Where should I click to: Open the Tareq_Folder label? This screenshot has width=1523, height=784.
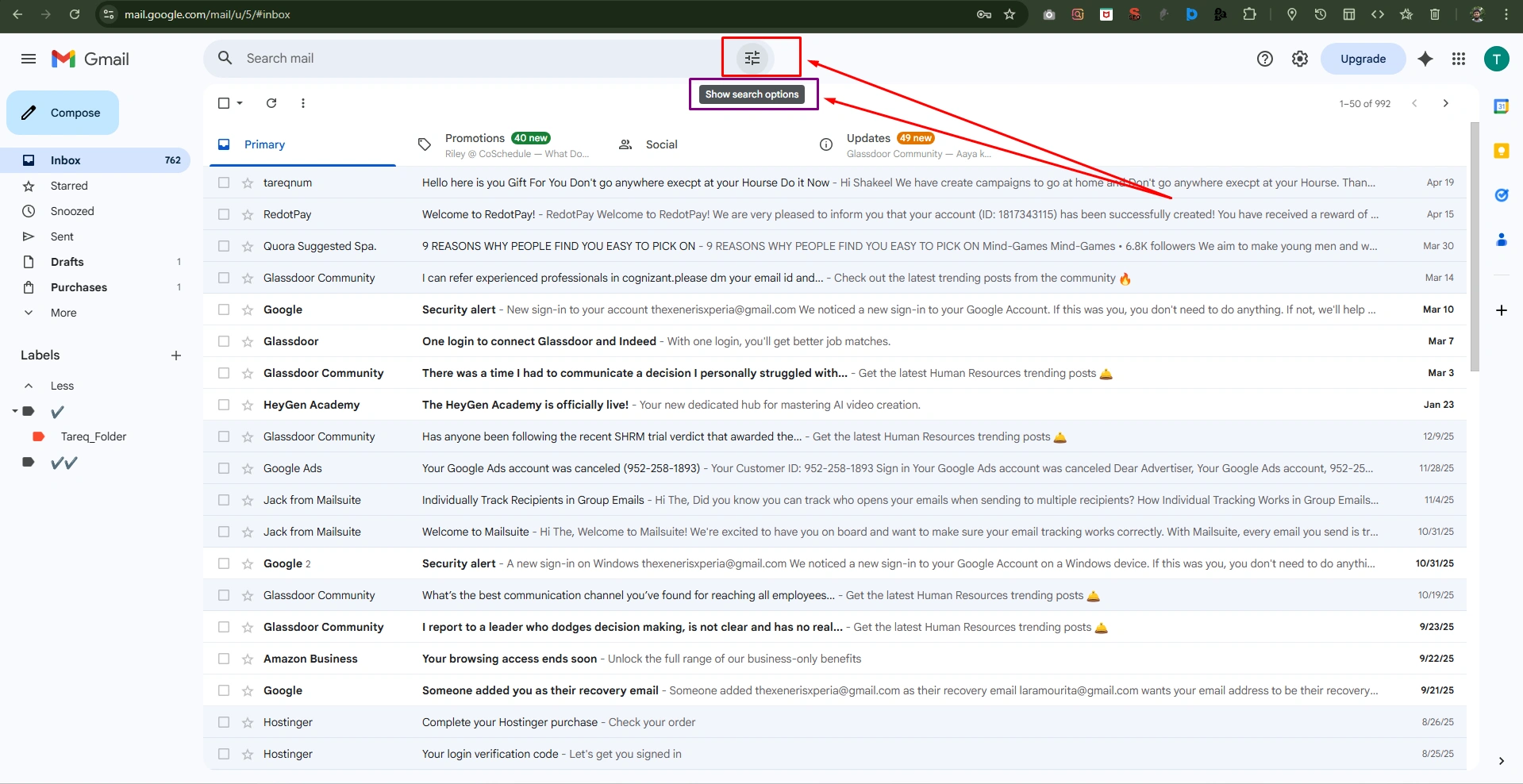(94, 436)
